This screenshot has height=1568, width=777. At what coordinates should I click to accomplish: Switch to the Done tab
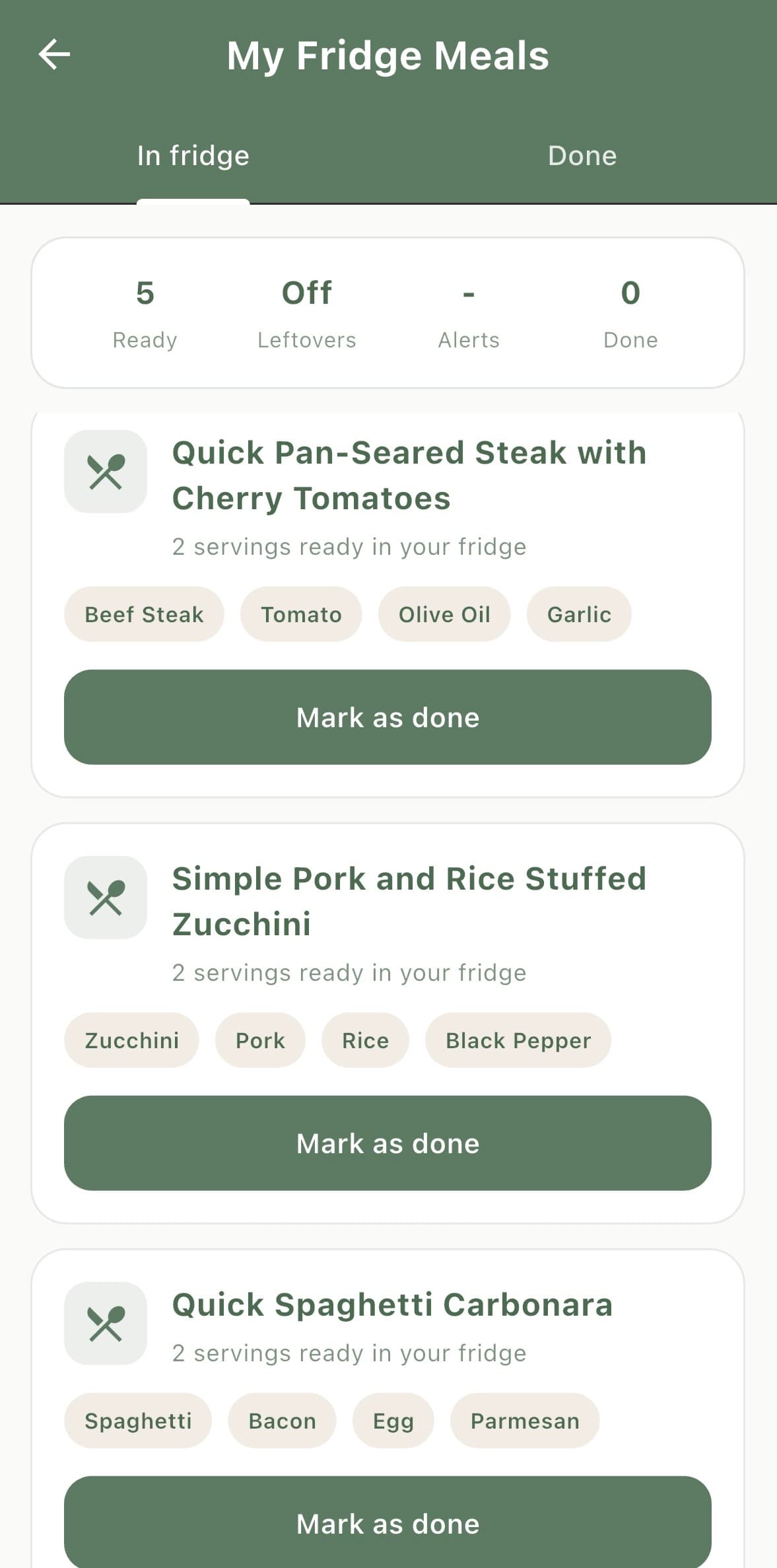pyautogui.click(x=582, y=156)
